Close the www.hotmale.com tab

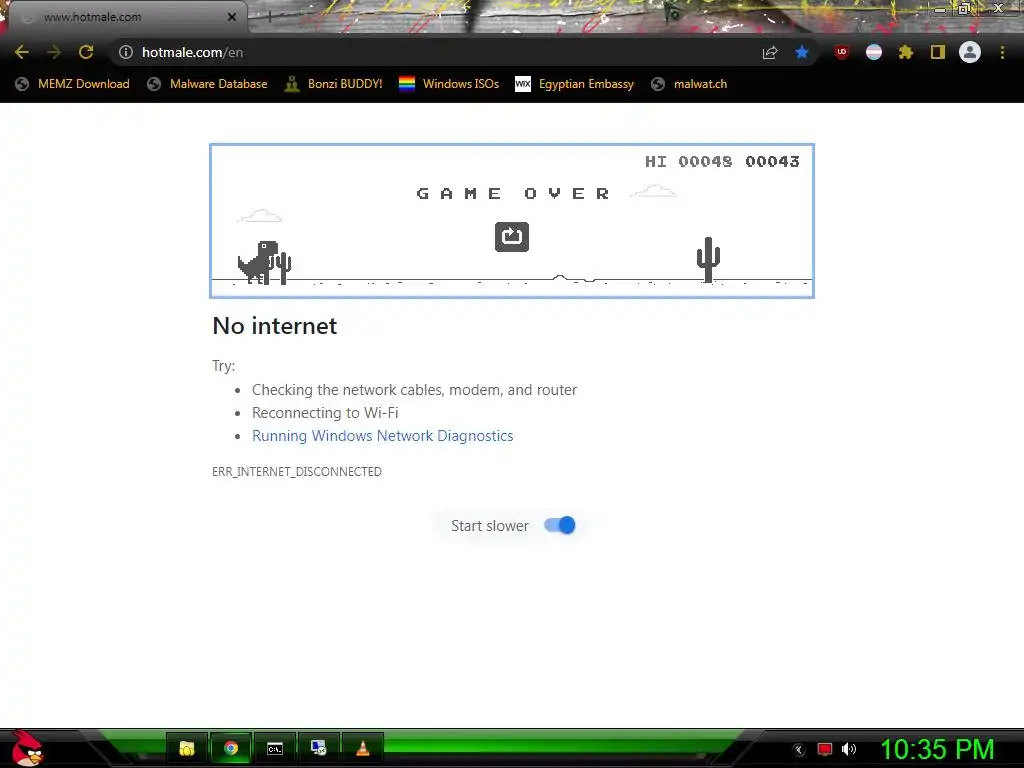click(232, 17)
